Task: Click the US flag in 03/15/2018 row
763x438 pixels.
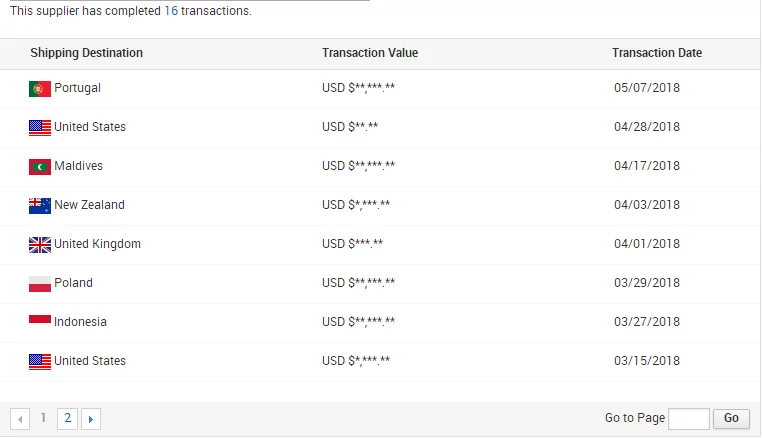Action: coord(40,362)
